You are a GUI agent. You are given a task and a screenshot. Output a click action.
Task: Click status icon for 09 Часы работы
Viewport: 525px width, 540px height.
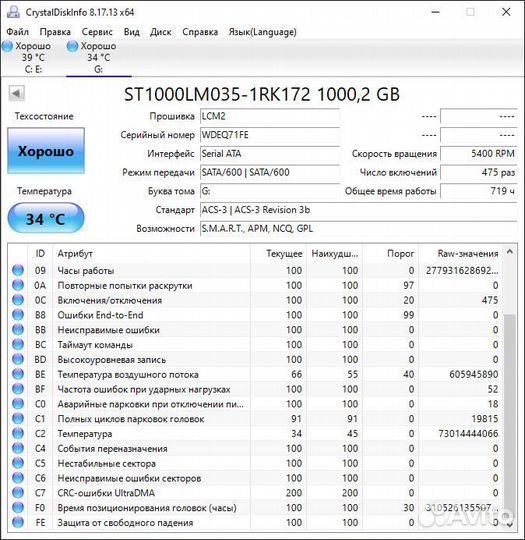[18, 270]
